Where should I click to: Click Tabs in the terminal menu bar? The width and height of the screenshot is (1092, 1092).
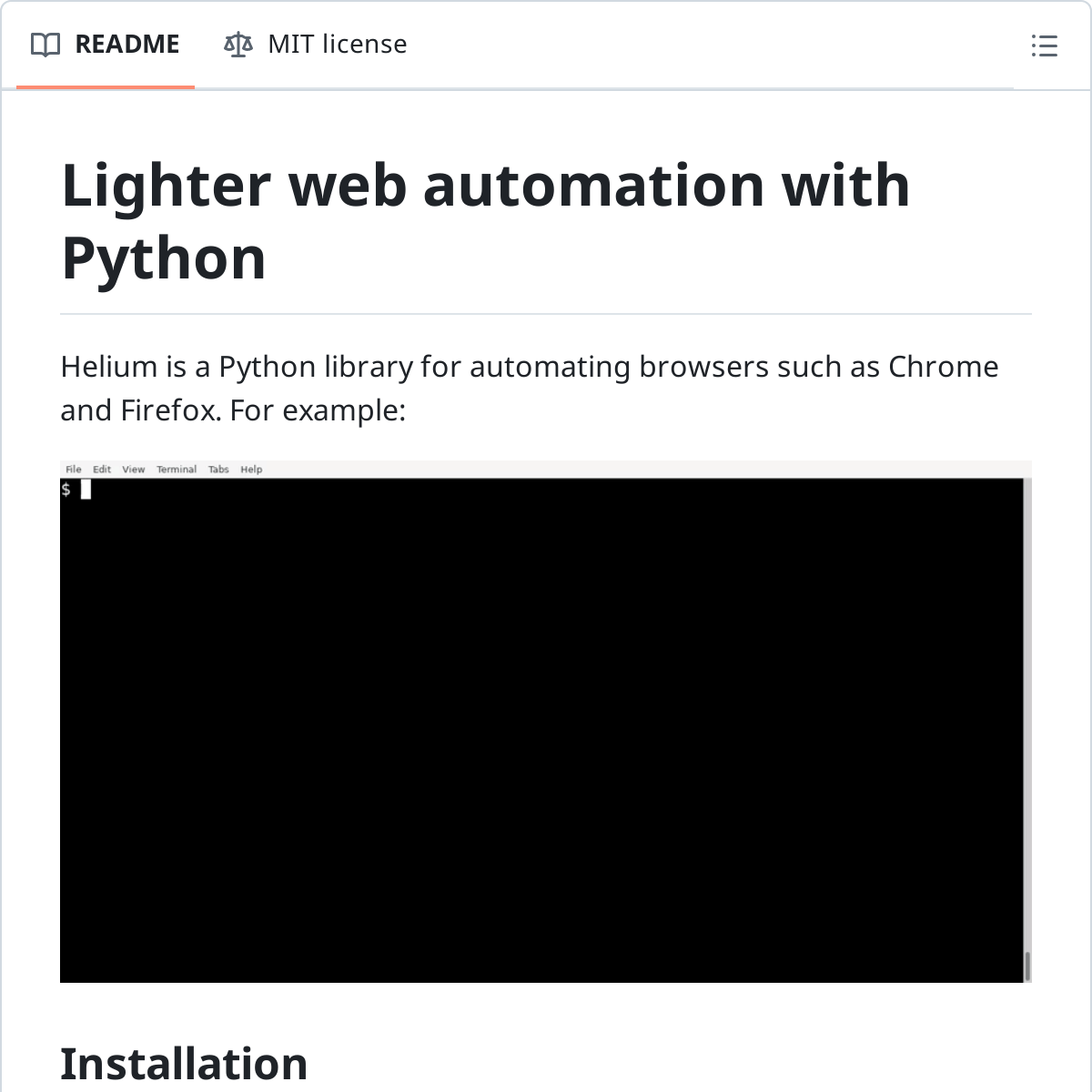218,470
